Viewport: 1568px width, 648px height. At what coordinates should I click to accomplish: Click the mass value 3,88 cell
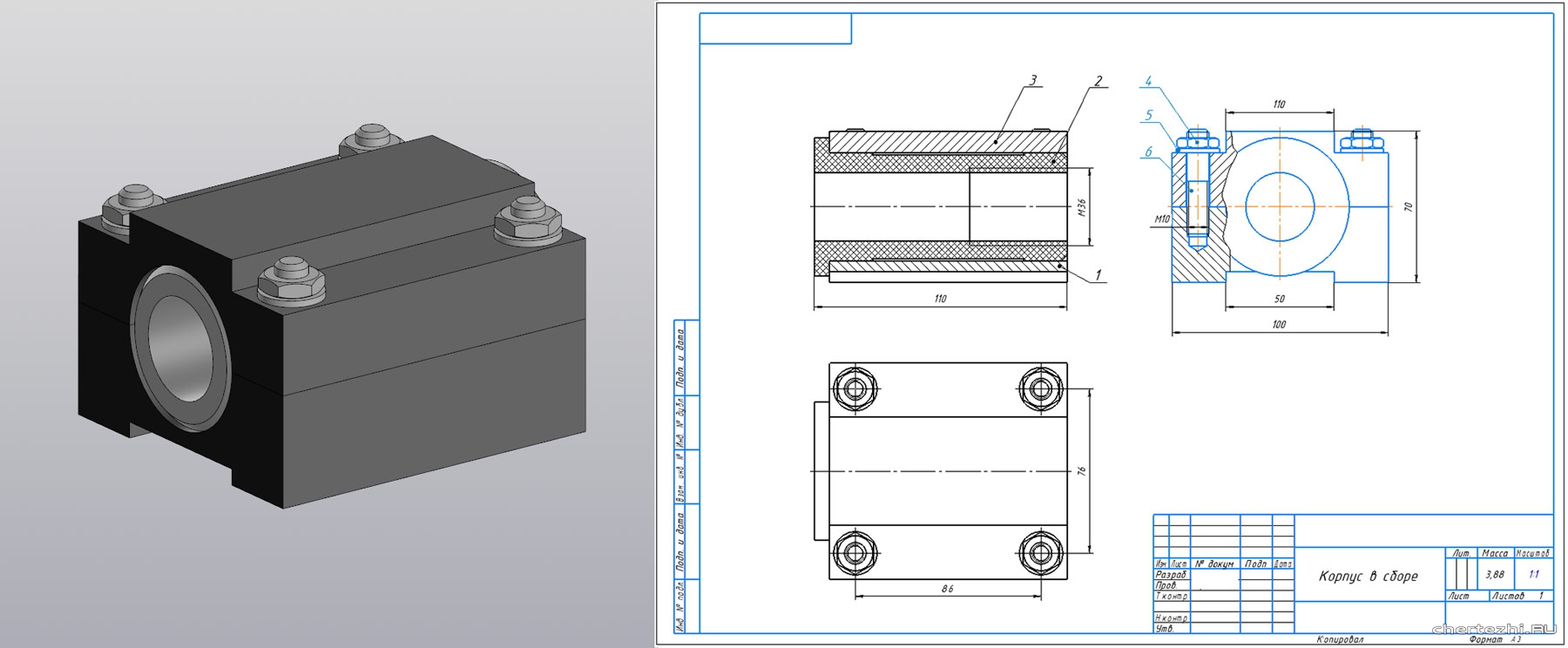[x=1495, y=574]
